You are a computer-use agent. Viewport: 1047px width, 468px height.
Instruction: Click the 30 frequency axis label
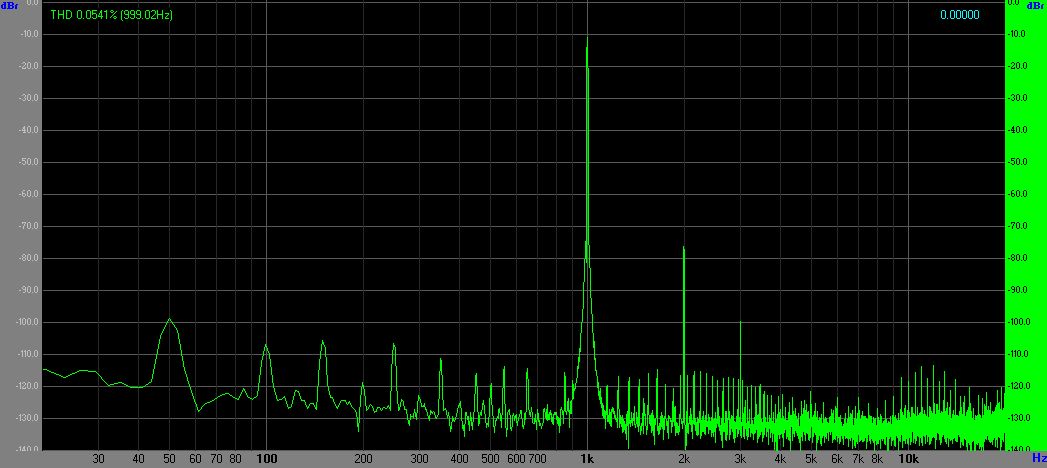coord(98,459)
